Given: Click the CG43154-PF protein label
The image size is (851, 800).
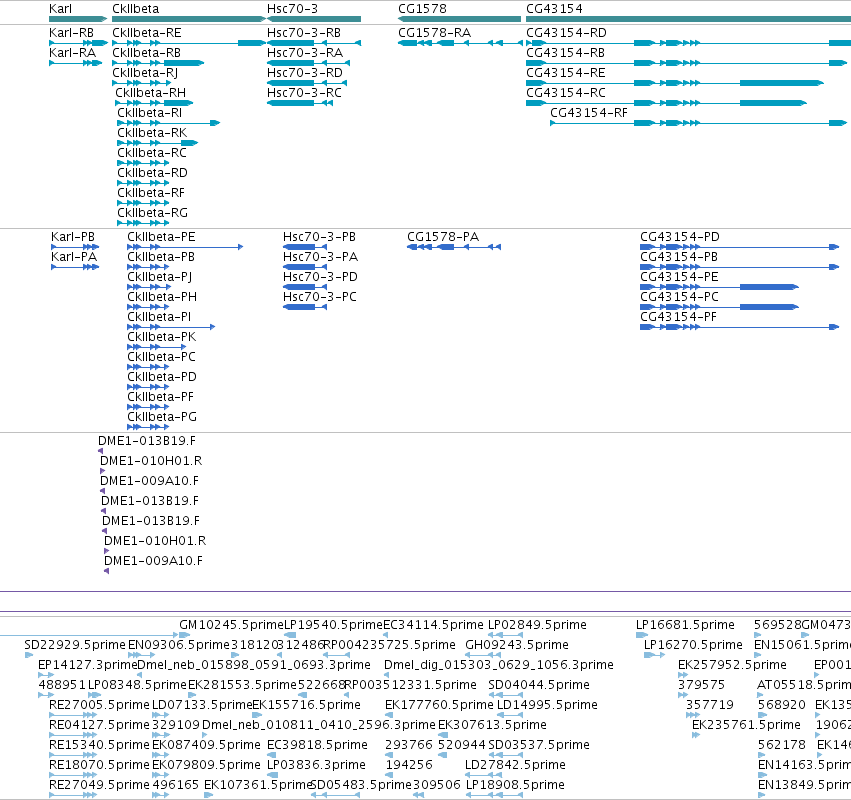Looking at the screenshot, I should coord(678,317).
